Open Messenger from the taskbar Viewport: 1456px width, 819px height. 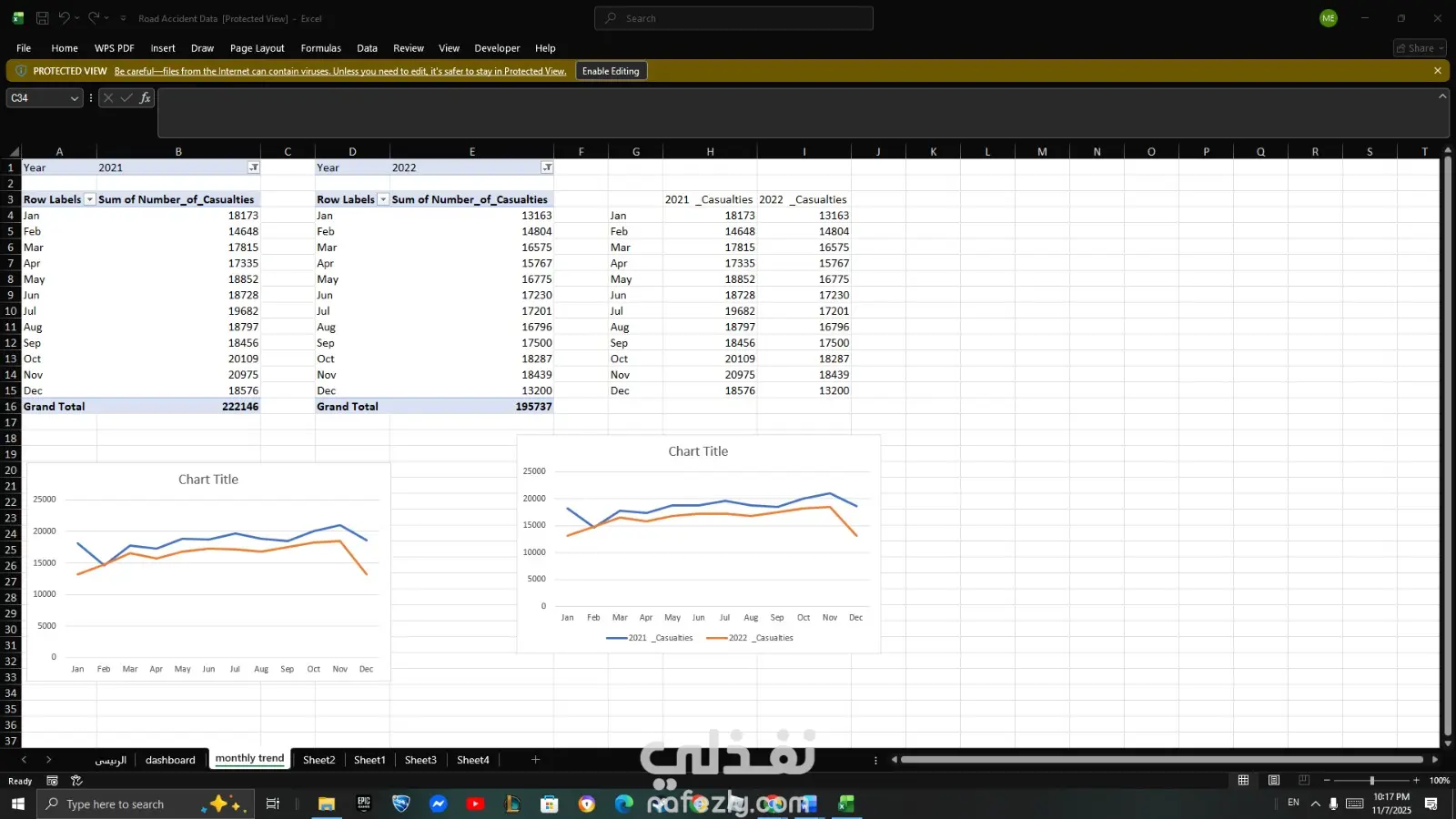tap(438, 804)
